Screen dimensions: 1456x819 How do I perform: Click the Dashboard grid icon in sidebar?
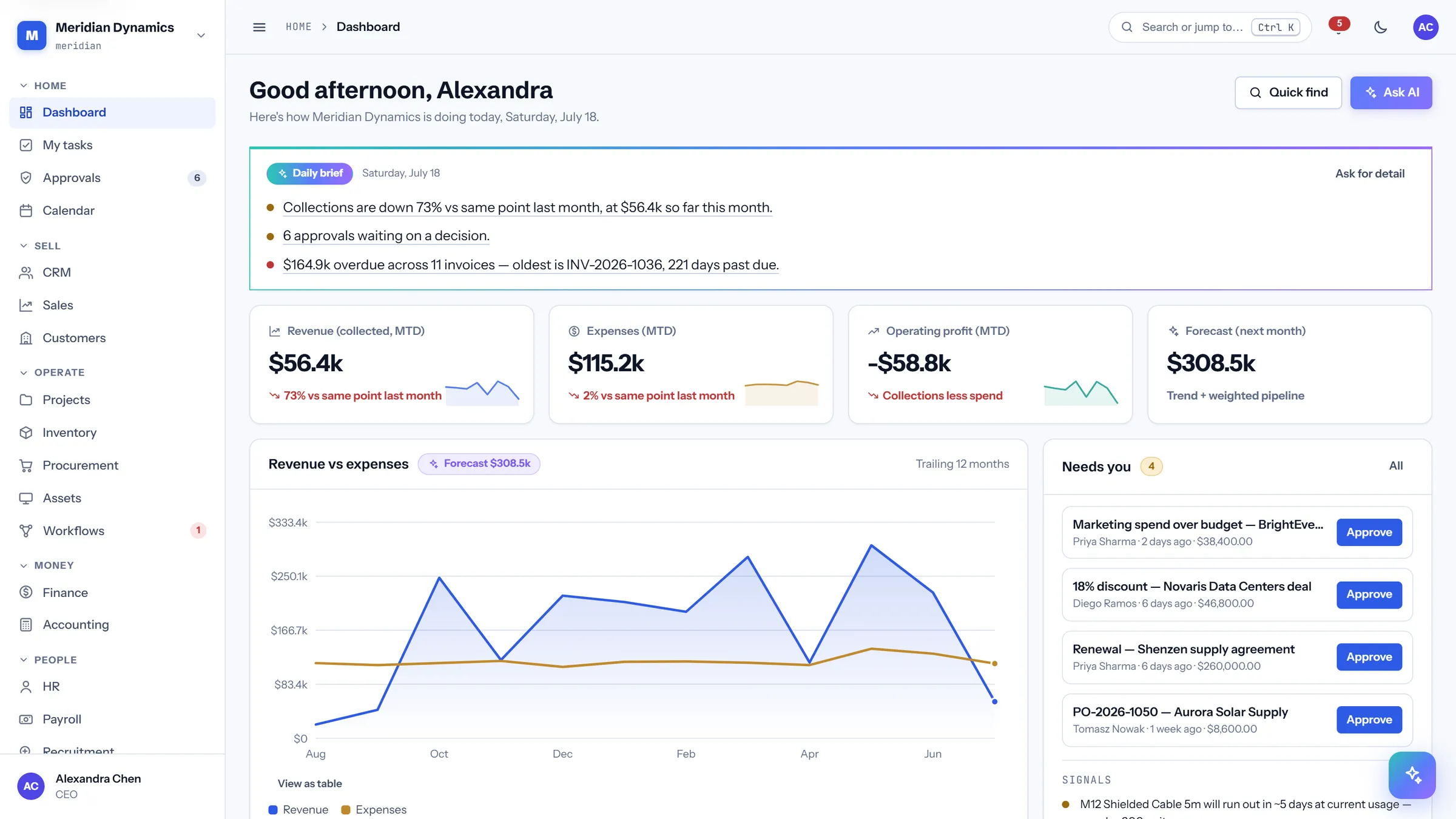point(25,112)
